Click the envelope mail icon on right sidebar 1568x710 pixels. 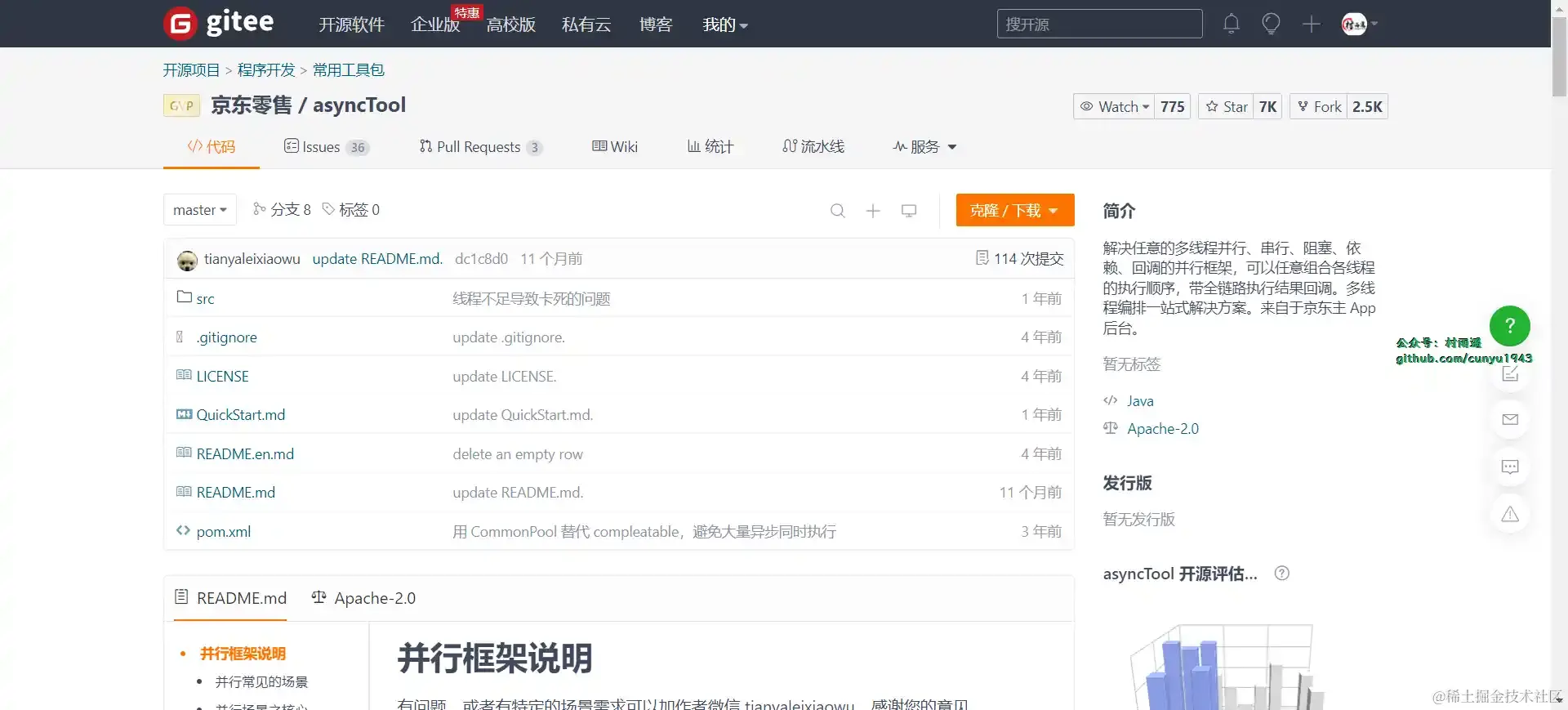coord(1510,420)
